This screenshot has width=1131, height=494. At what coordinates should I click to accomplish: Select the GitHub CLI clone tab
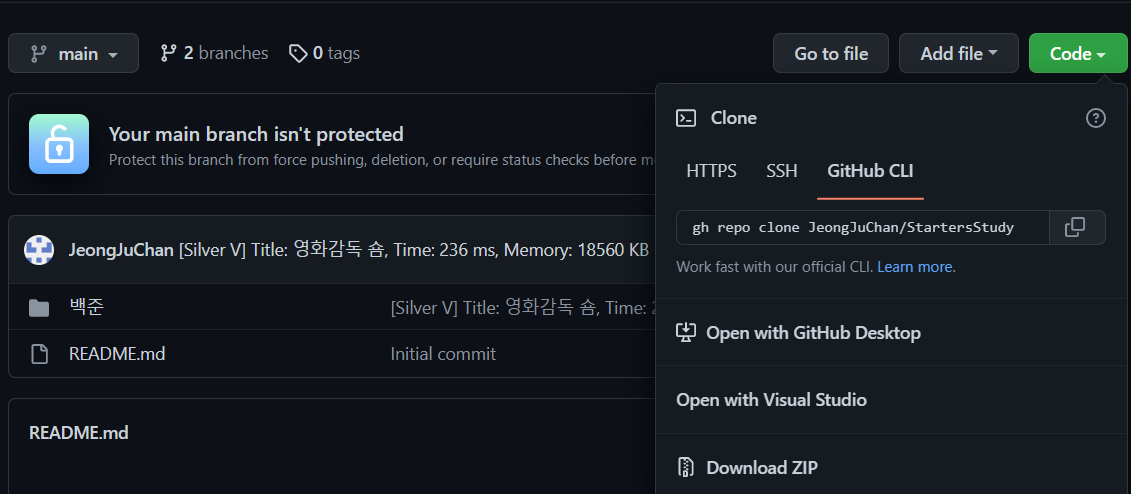(x=871, y=172)
